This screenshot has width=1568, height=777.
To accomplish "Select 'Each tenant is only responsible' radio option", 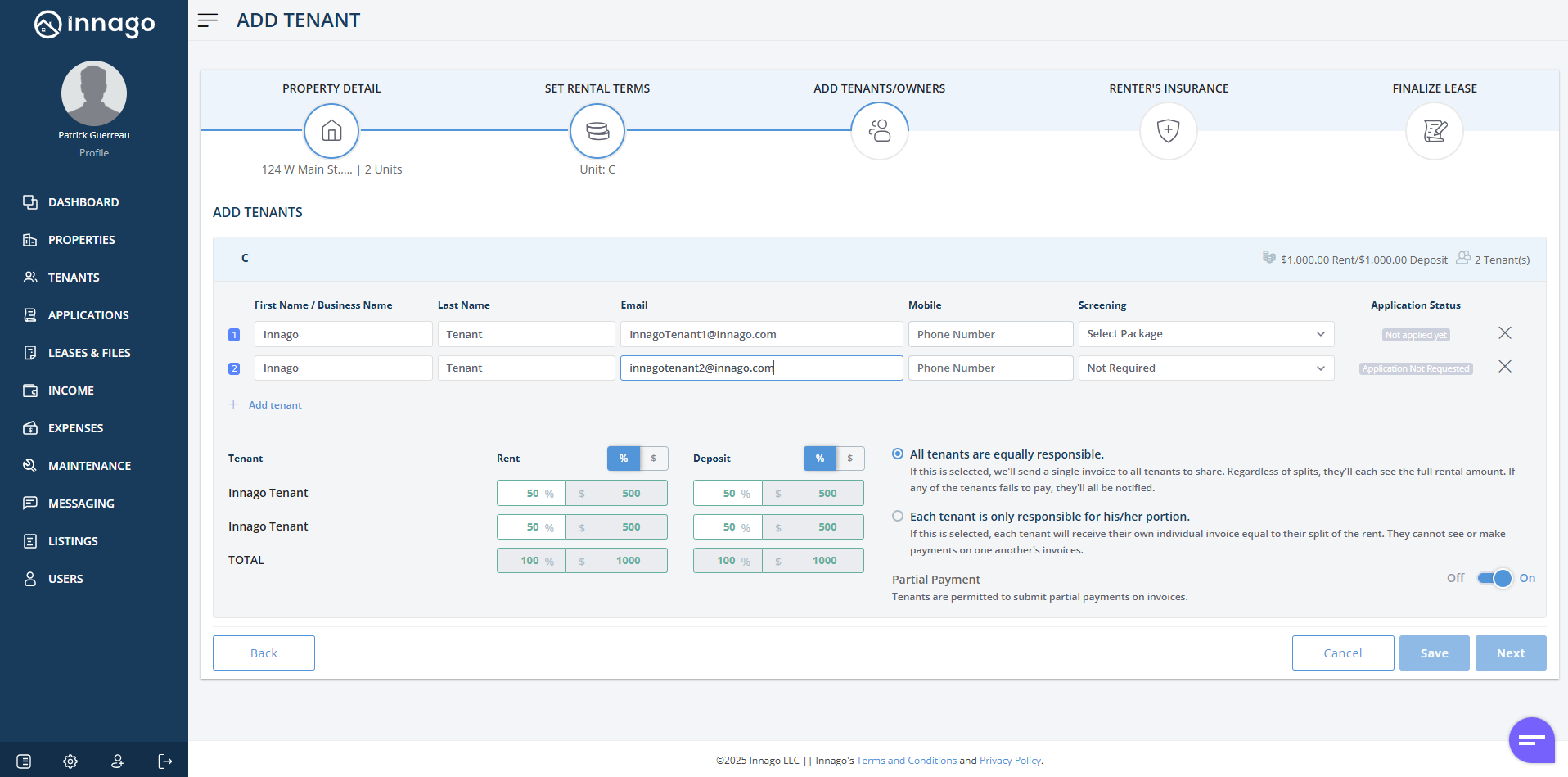I will tap(898, 516).
